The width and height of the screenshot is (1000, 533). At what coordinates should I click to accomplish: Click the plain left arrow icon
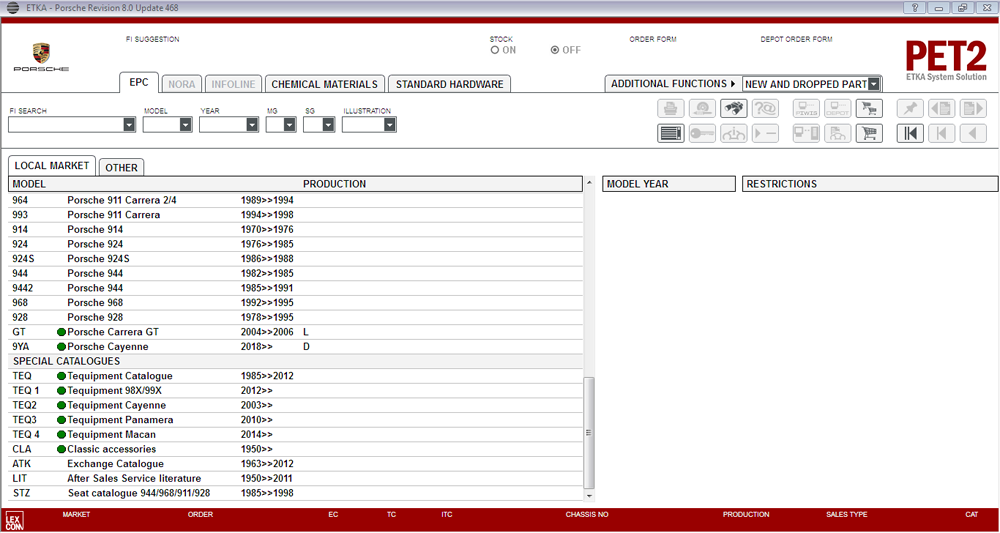point(973,133)
